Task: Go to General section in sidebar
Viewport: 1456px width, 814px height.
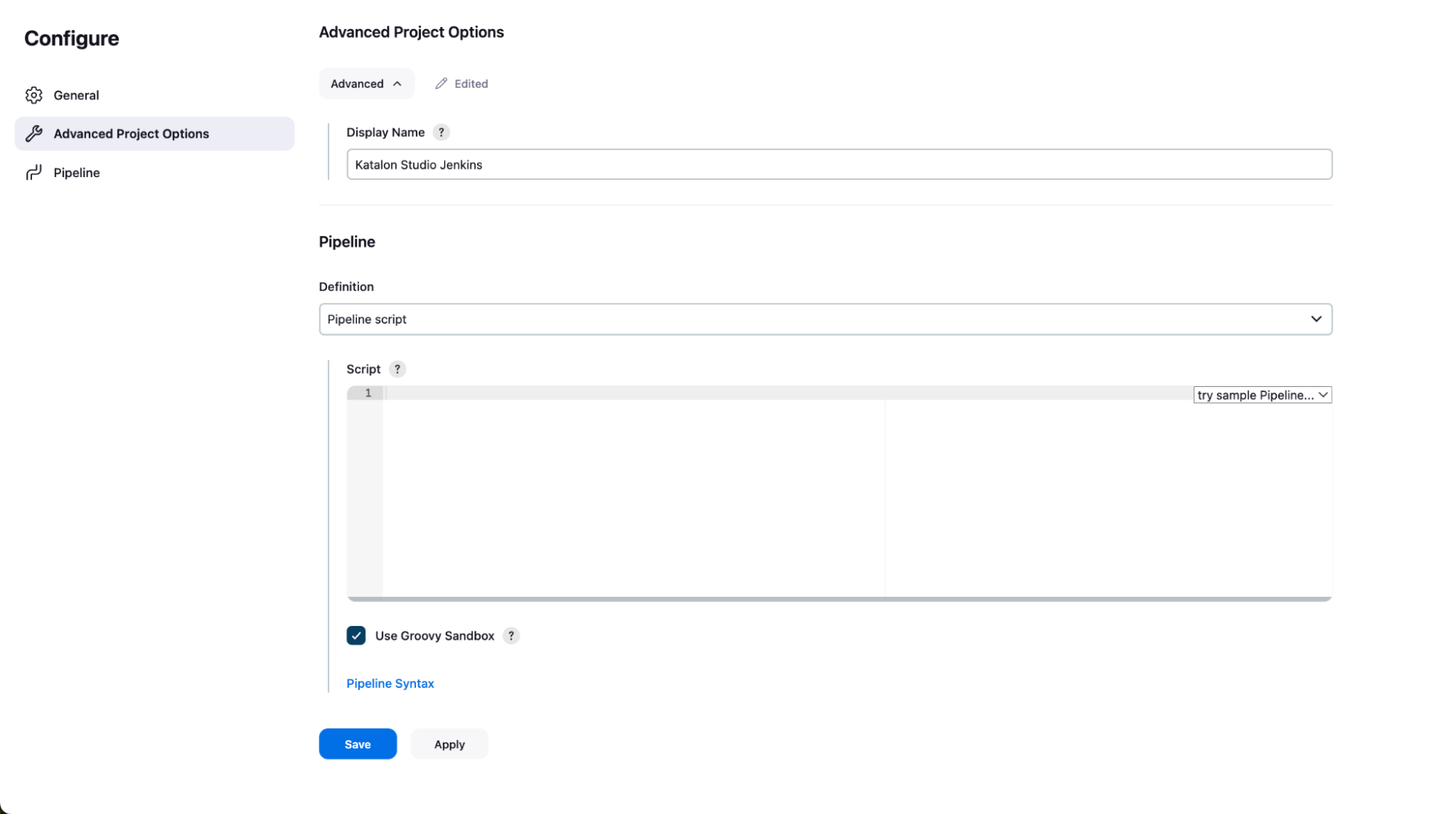Action: pyautogui.click(x=154, y=95)
